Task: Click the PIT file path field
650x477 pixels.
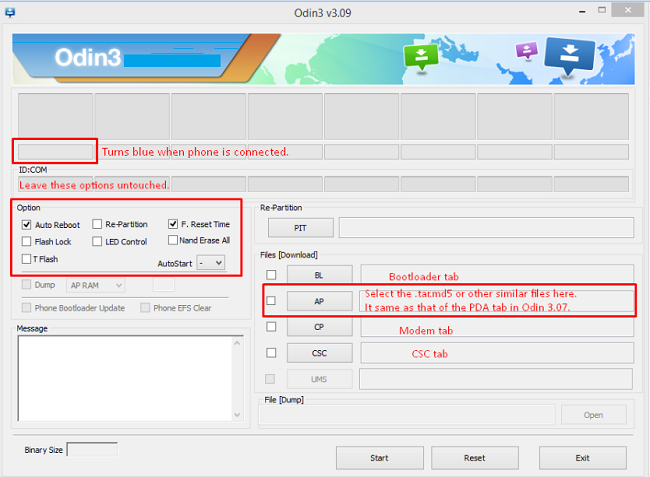Action: coord(486,228)
